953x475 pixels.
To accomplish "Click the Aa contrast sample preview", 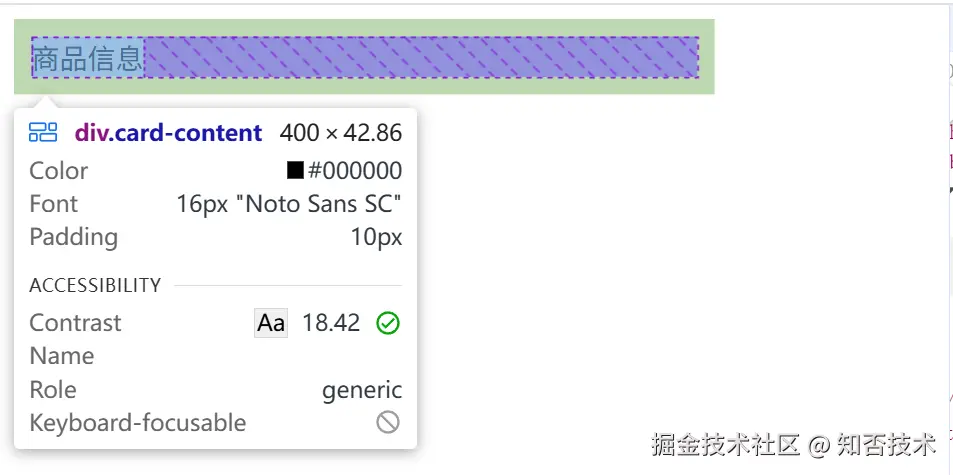I will click(271, 323).
